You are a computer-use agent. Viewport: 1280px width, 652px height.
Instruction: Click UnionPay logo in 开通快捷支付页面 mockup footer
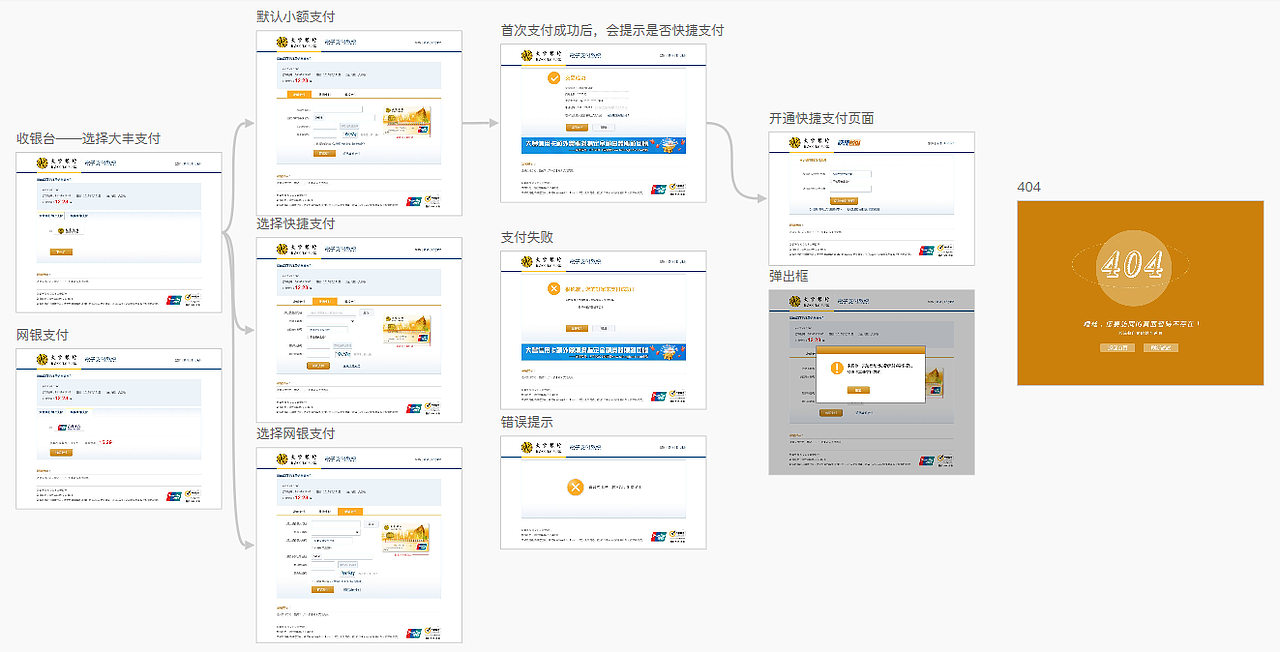point(927,250)
